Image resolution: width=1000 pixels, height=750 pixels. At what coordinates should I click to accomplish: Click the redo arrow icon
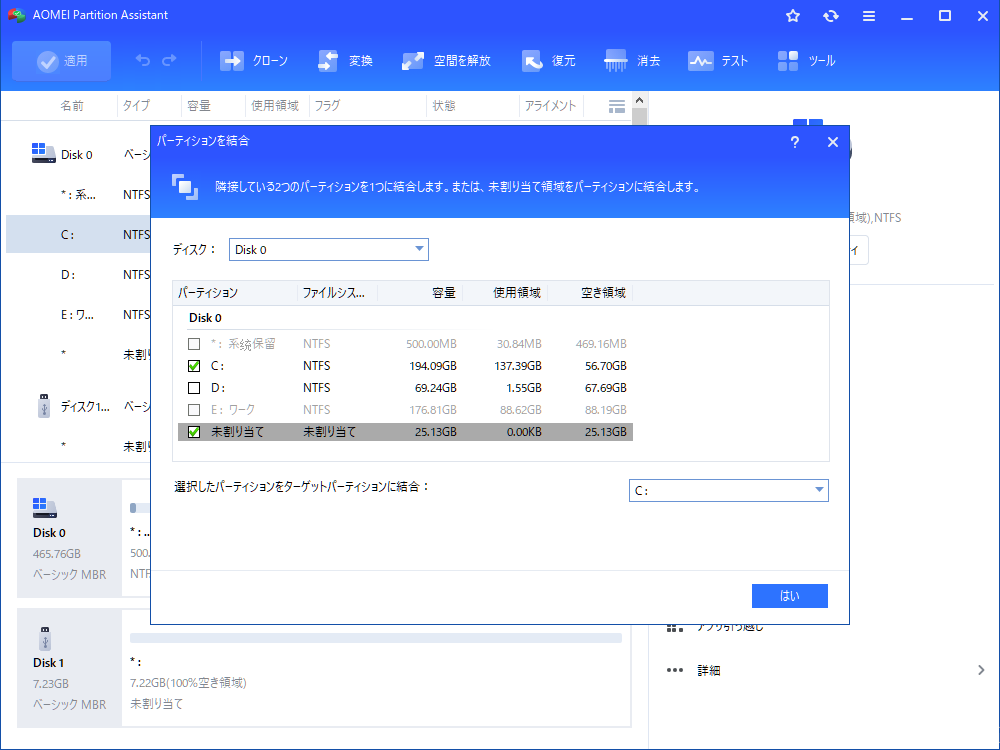tap(169, 61)
